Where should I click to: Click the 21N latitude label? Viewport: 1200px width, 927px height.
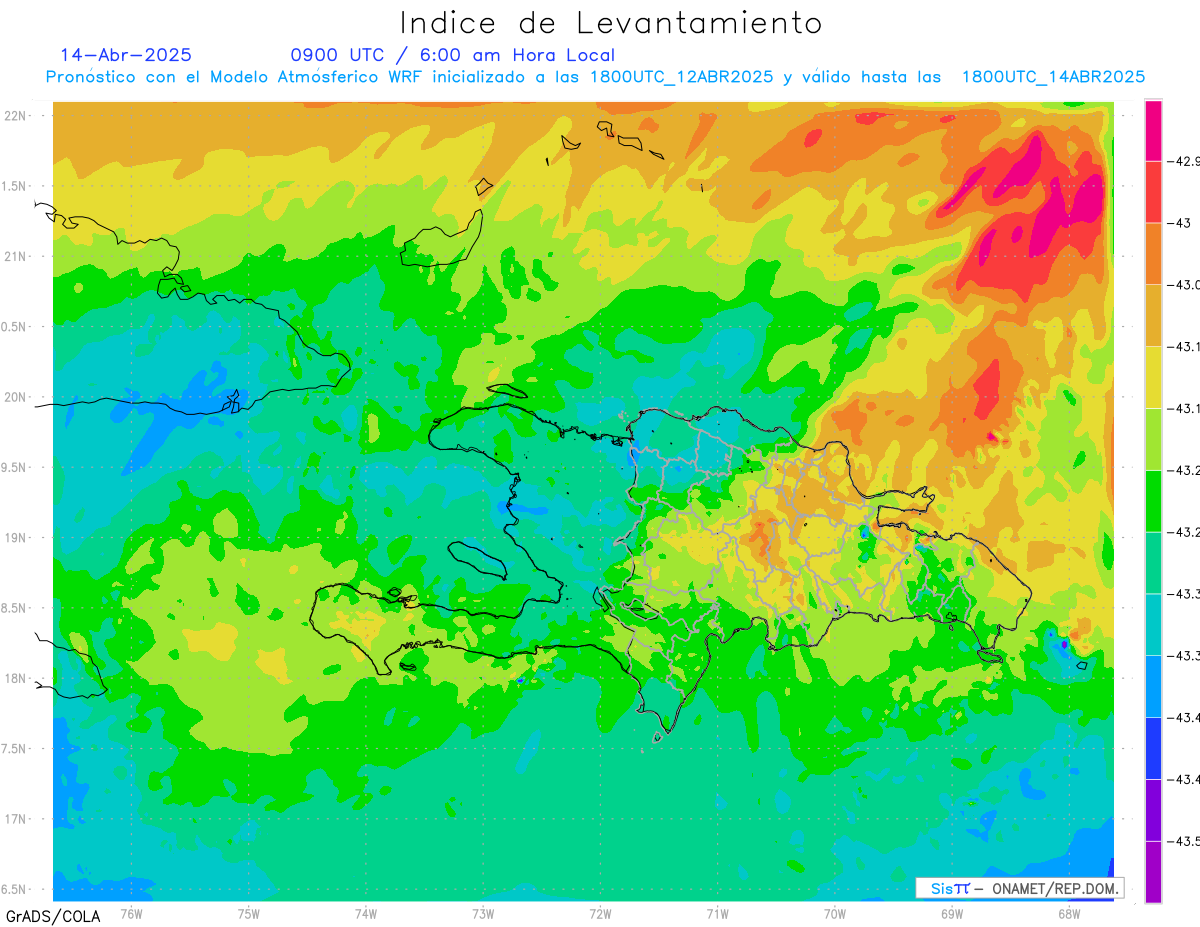click(15, 257)
